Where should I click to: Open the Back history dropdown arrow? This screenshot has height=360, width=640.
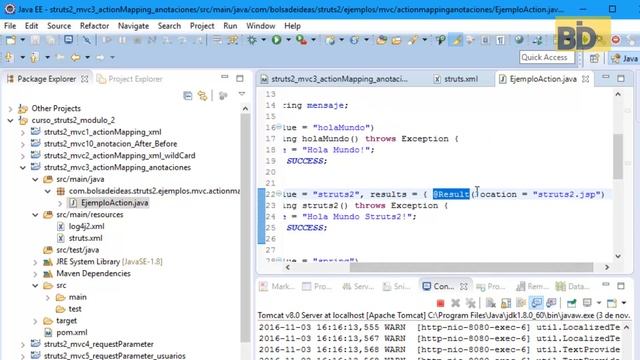point(87,58)
